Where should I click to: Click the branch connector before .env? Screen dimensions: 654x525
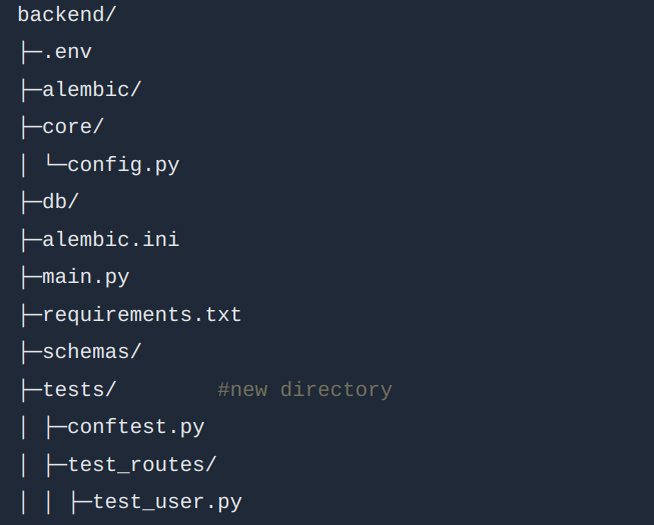[32, 52]
